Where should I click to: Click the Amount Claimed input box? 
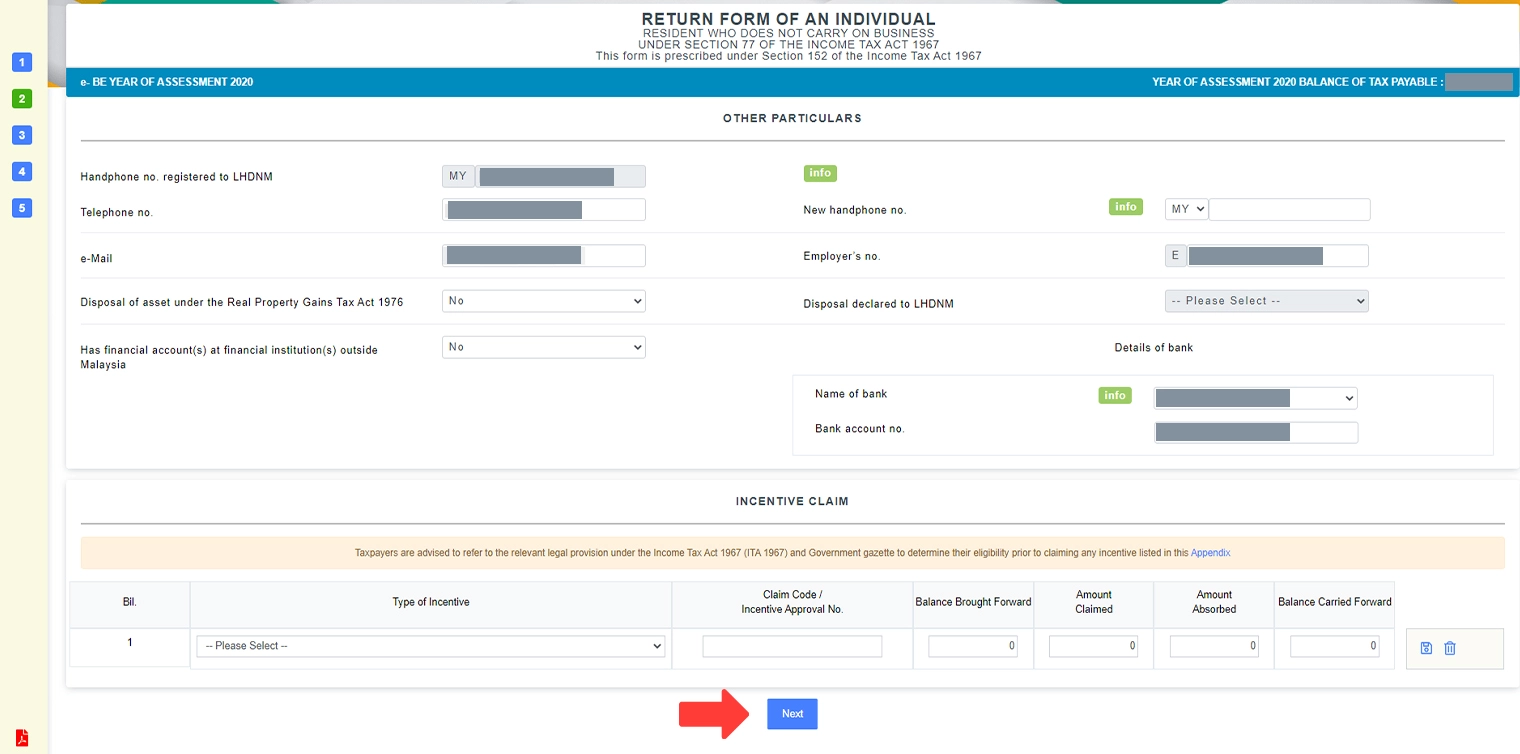tap(1093, 645)
